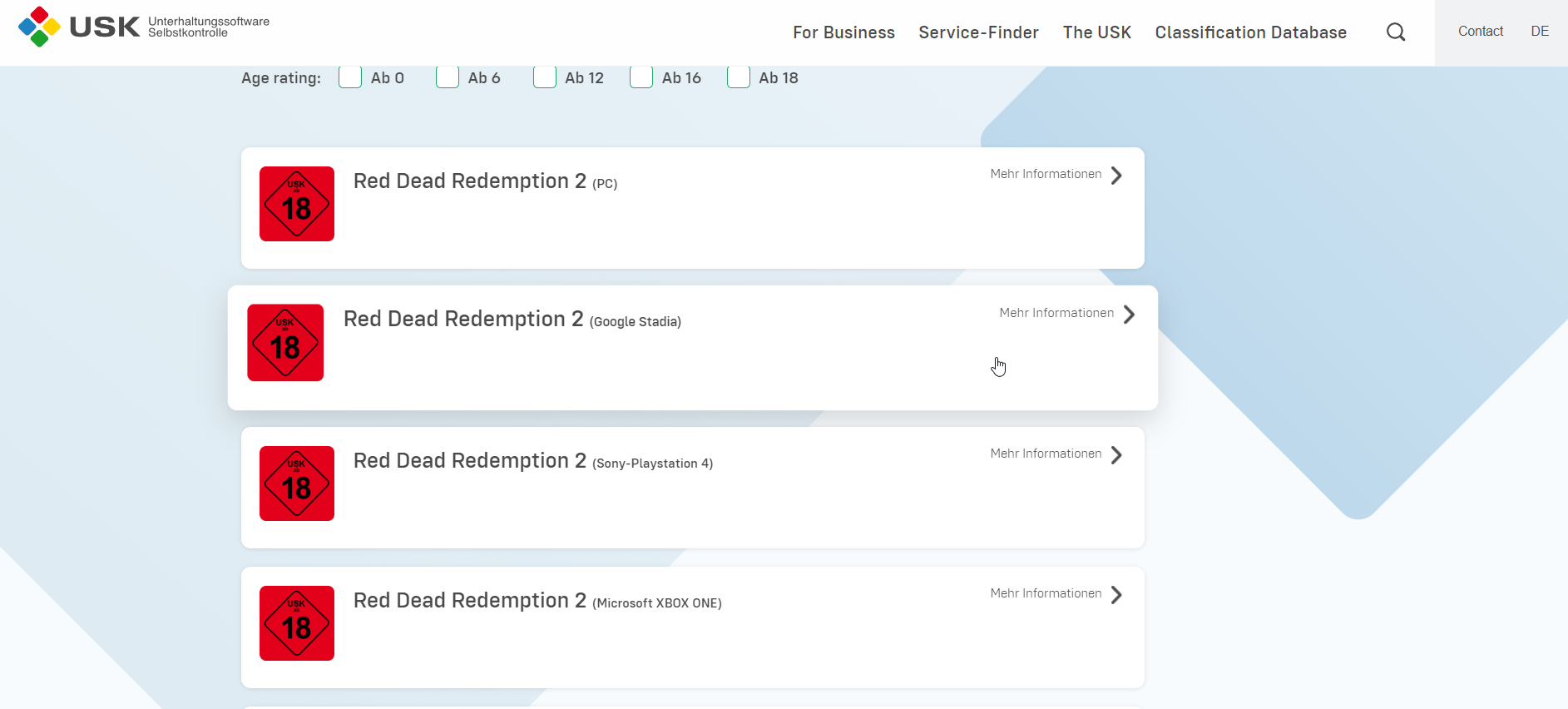Expand the chevron on the Microsoft XBOX ONE card
The height and width of the screenshot is (709, 1568).
[x=1117, y=595]
